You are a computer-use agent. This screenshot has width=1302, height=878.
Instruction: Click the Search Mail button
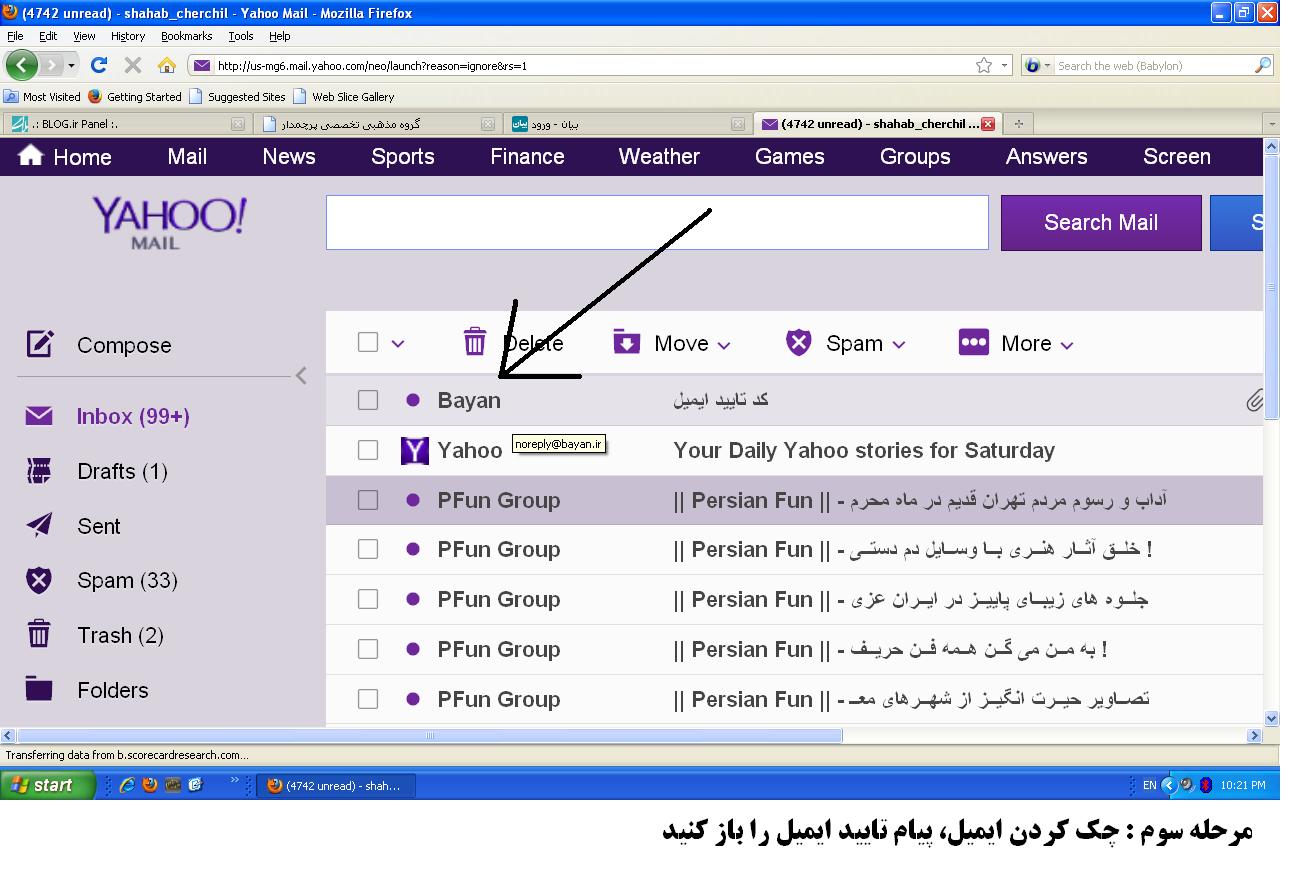tap(1101, 222)
